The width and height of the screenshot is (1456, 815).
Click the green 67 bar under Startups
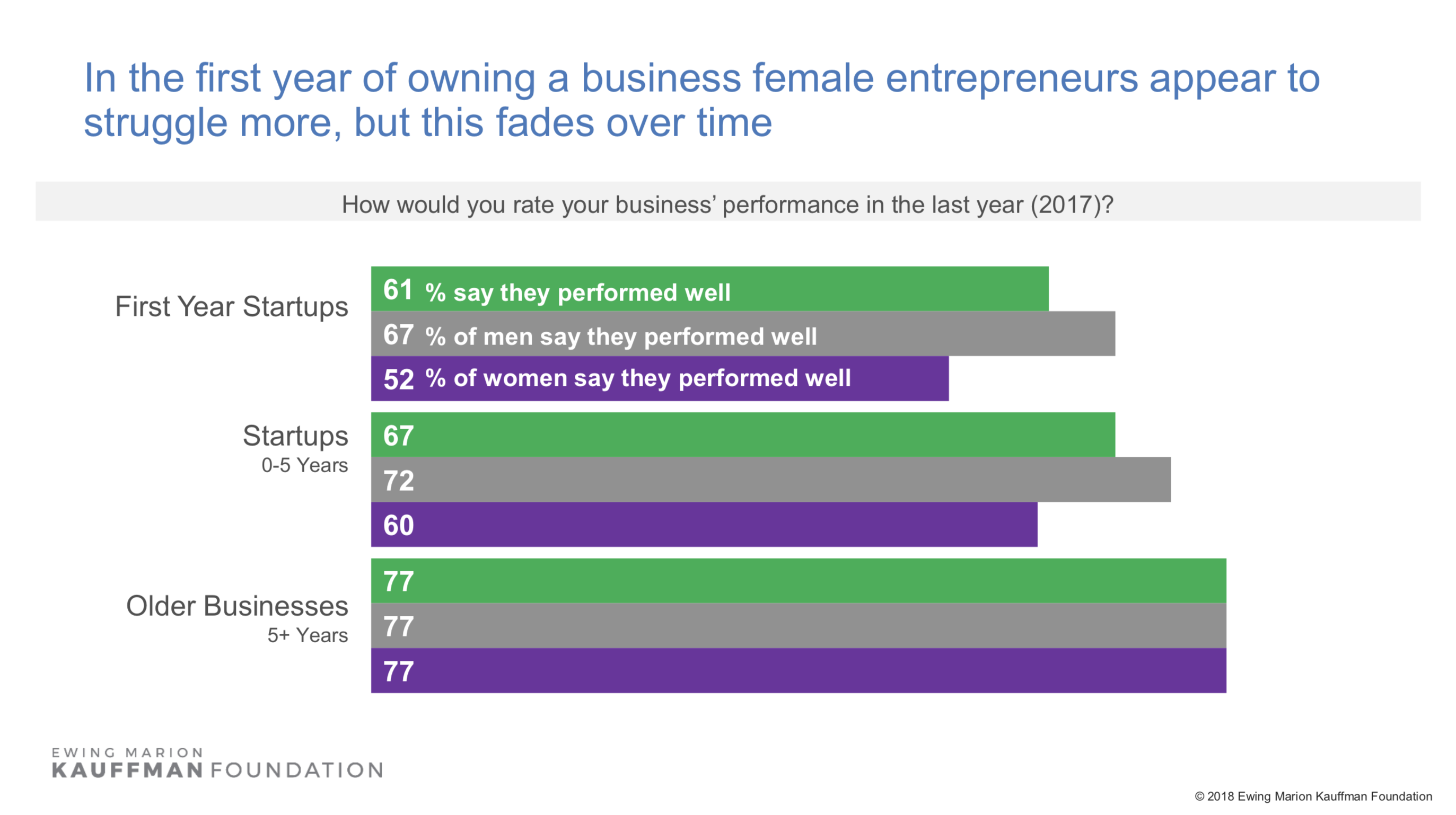tap(743, 435)
